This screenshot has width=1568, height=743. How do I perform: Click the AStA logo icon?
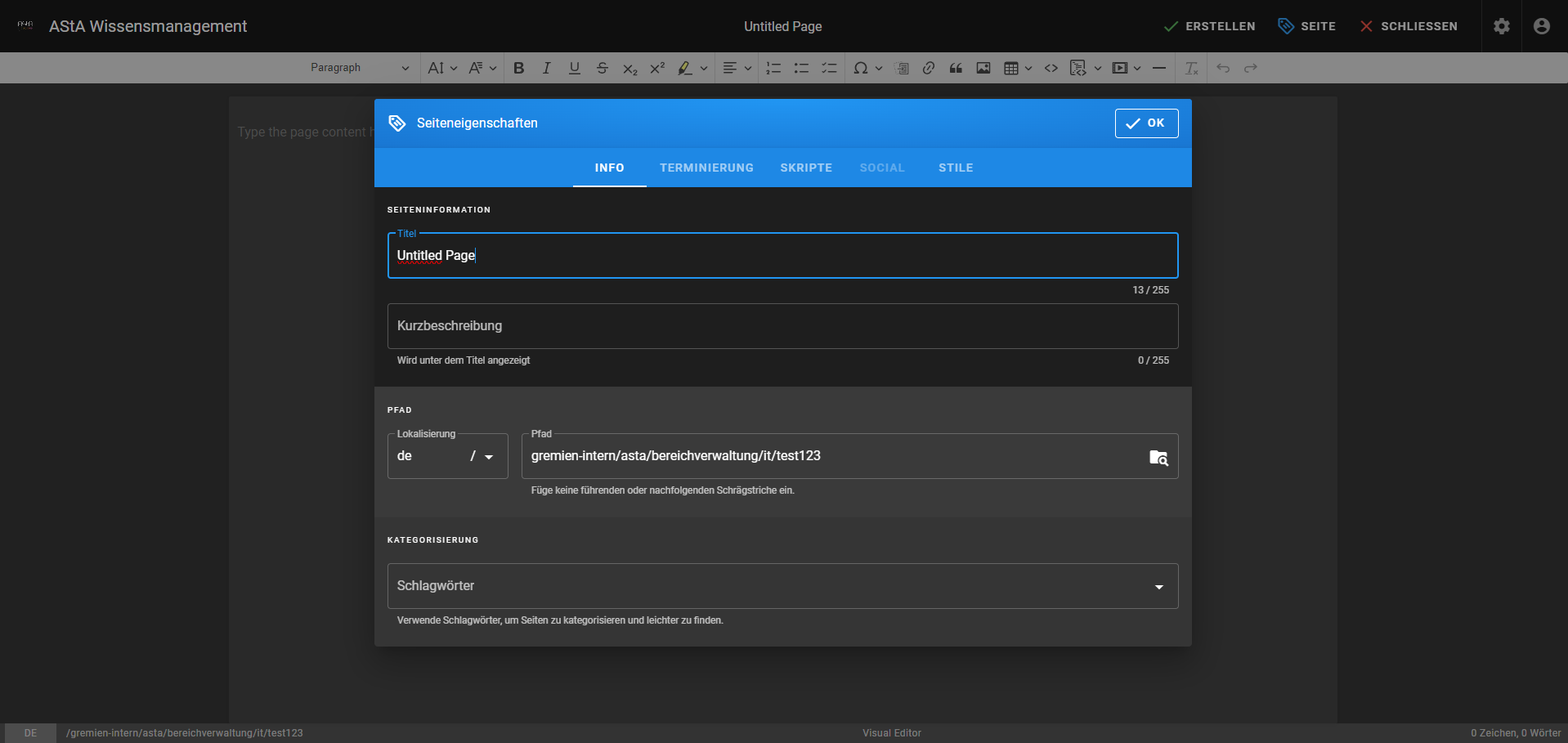tap(25, 25)
